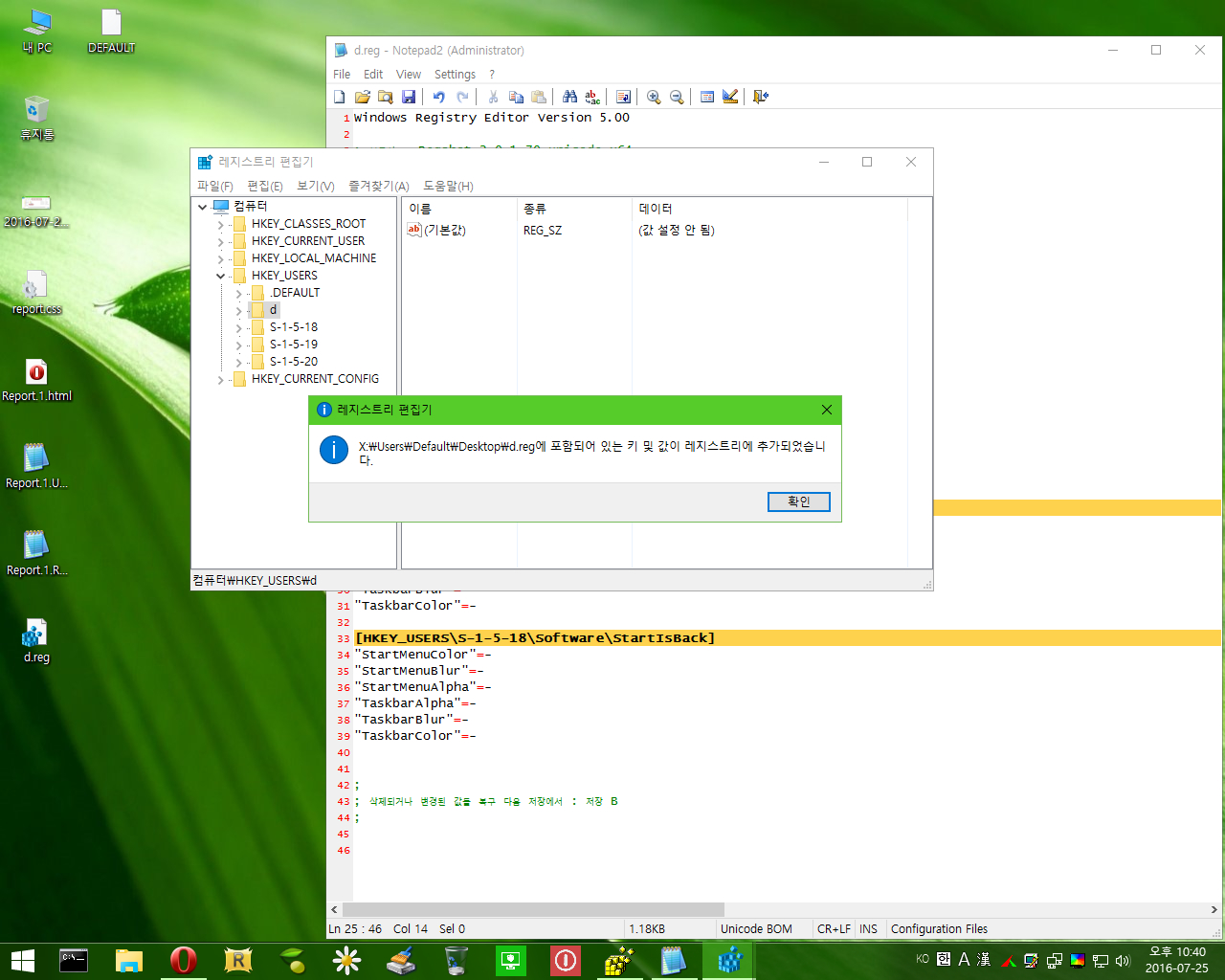Open the View menu in Notepad2
The height and width of the screenshot is (980, 1225).
click(409, 74)
